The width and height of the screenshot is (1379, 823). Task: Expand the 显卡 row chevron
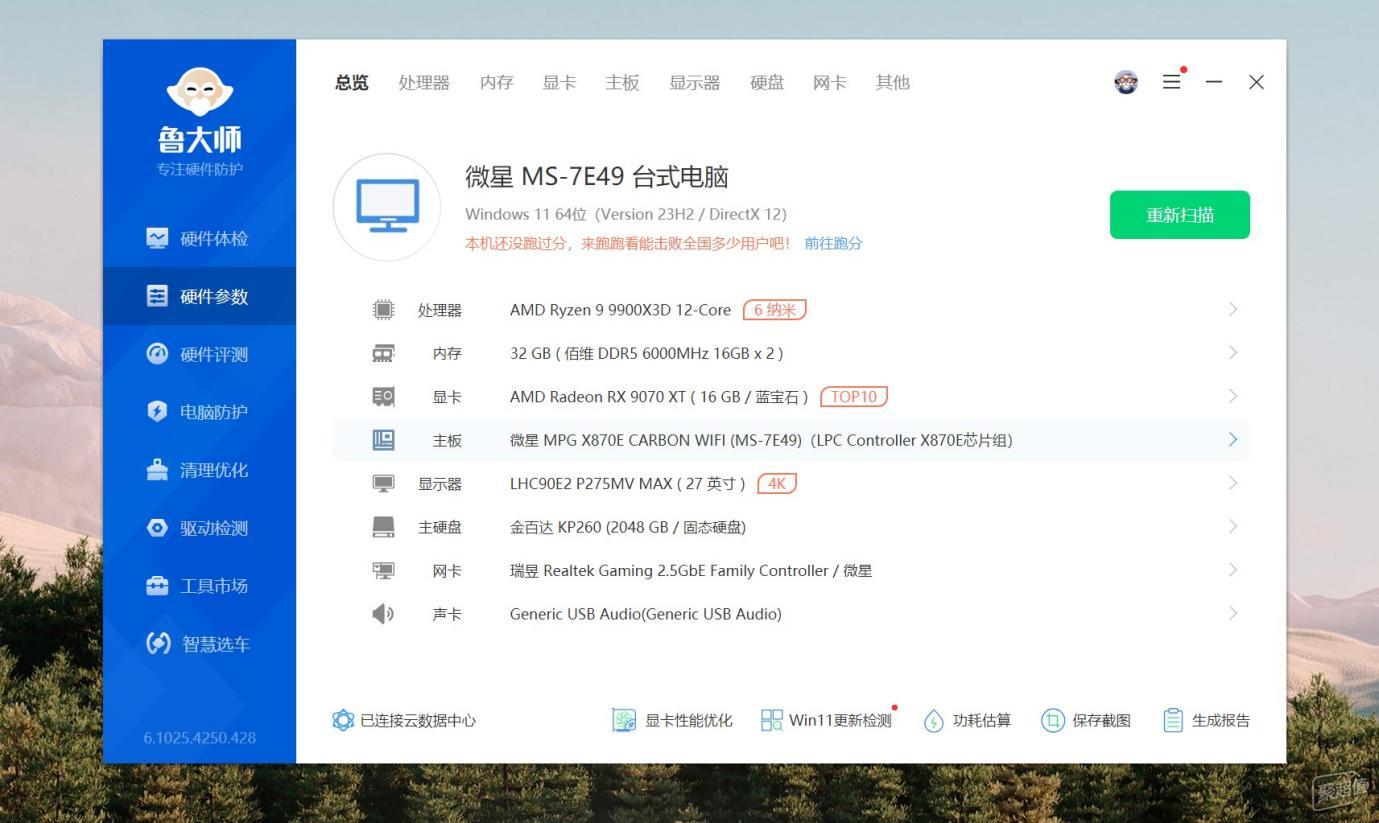coord(1232,396)
